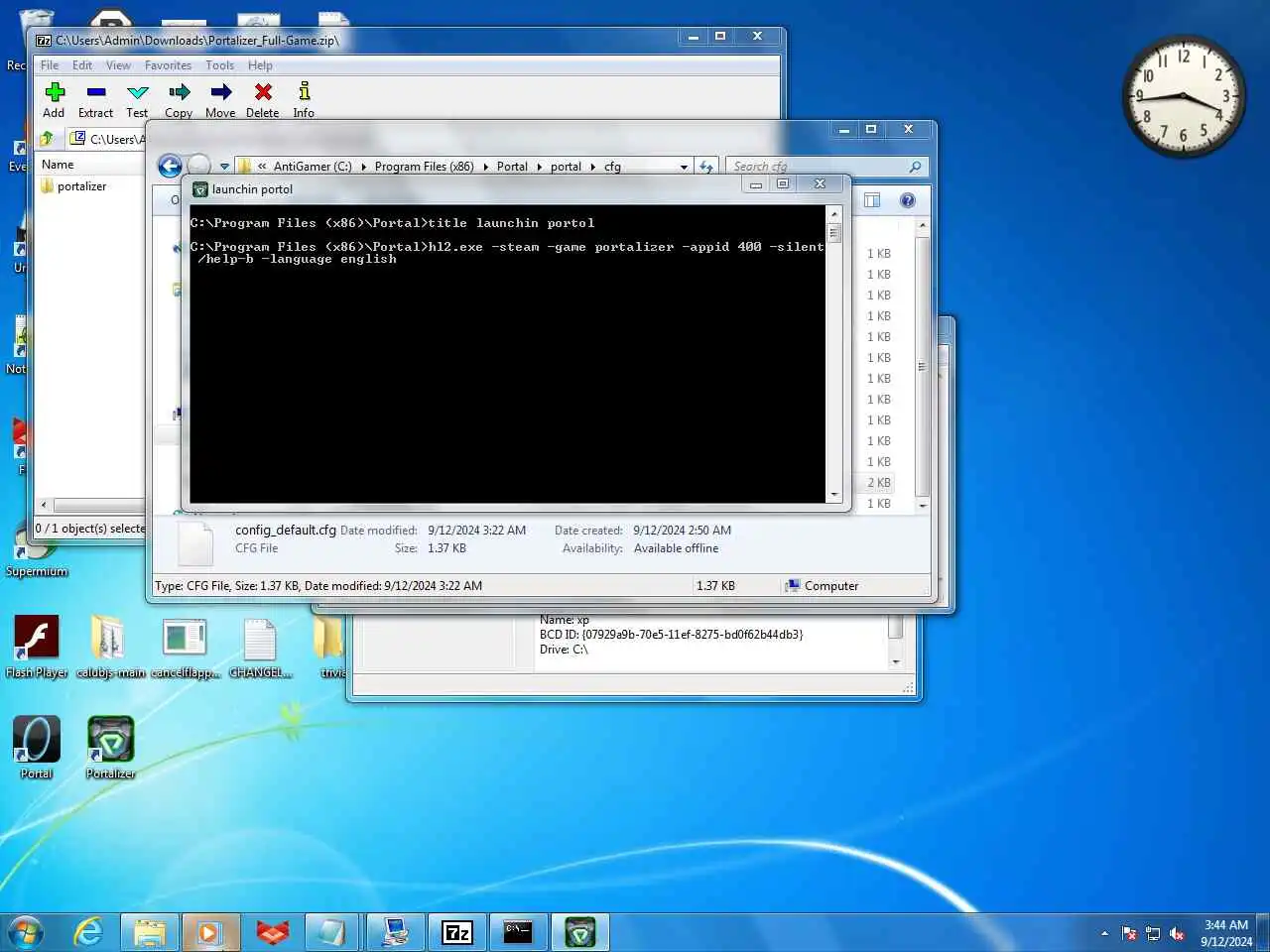Click the 7-Zip horizontal scrollbar left arrow
1270x952 pixels.
(44, 505)
